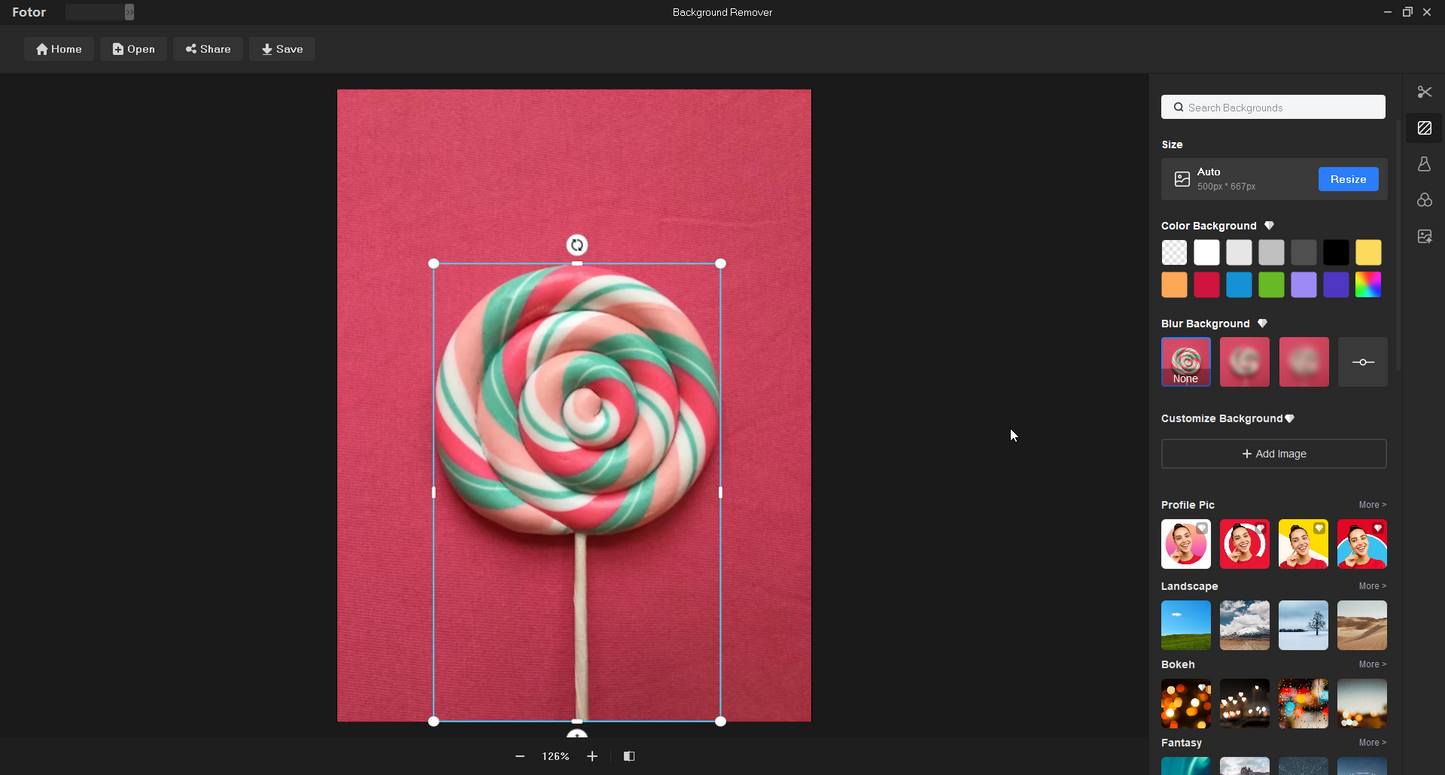
Task: Open the background panel icon in sidebar
Action: pos(1424,128)
